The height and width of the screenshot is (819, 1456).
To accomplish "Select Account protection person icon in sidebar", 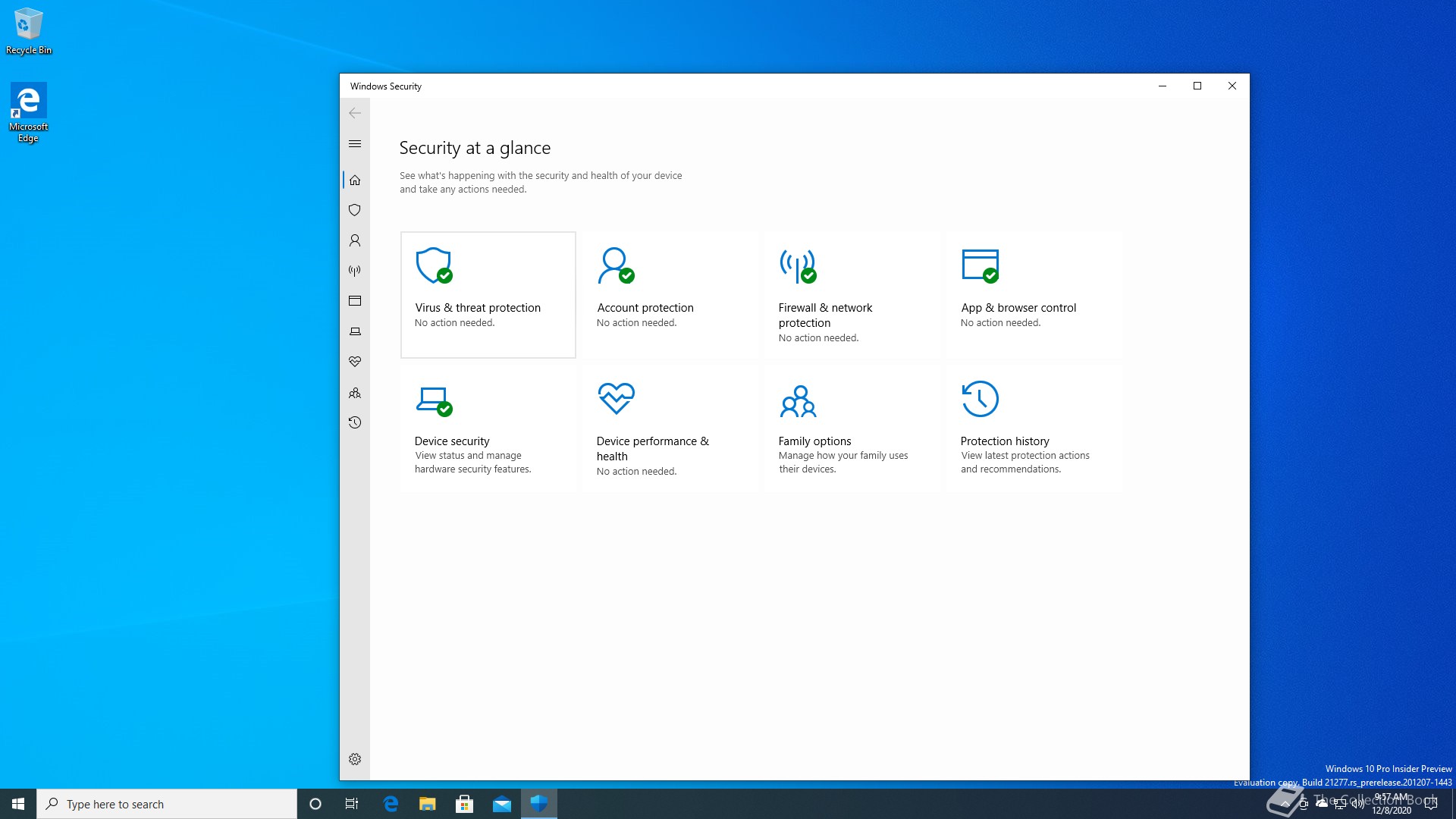I will click(354, 240).
